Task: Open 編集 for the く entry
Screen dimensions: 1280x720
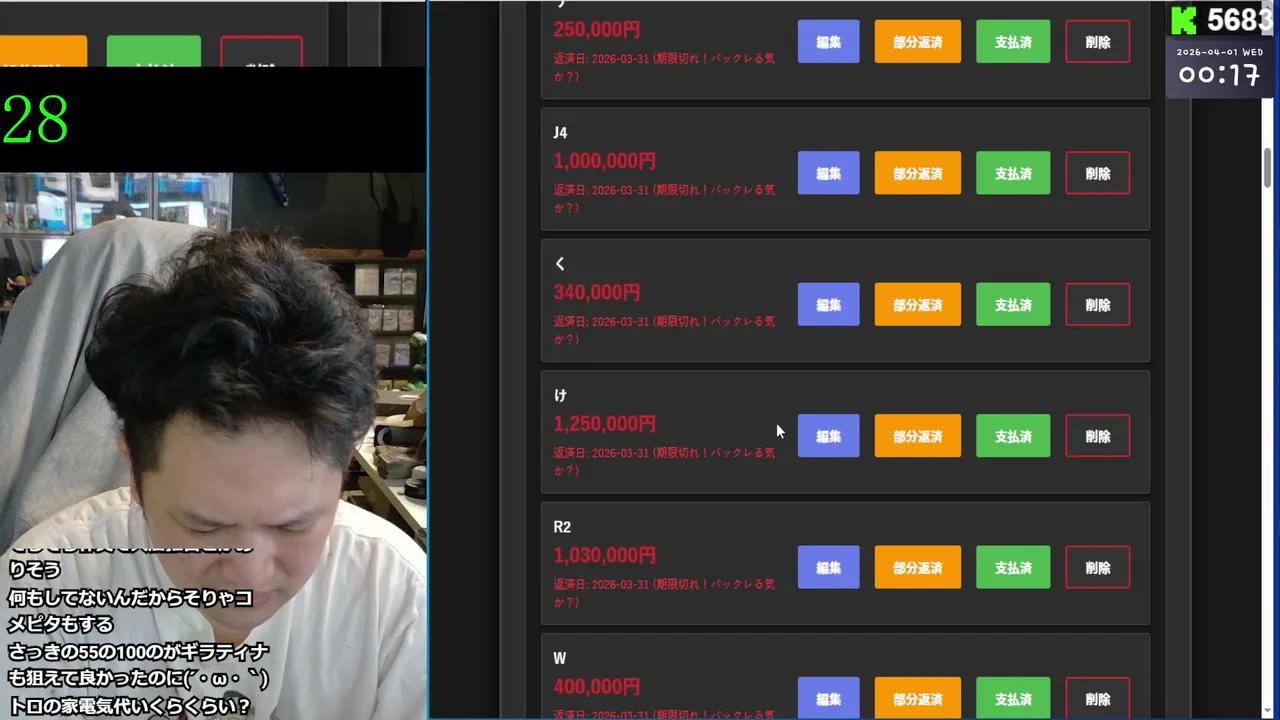Action: point(828,305)
